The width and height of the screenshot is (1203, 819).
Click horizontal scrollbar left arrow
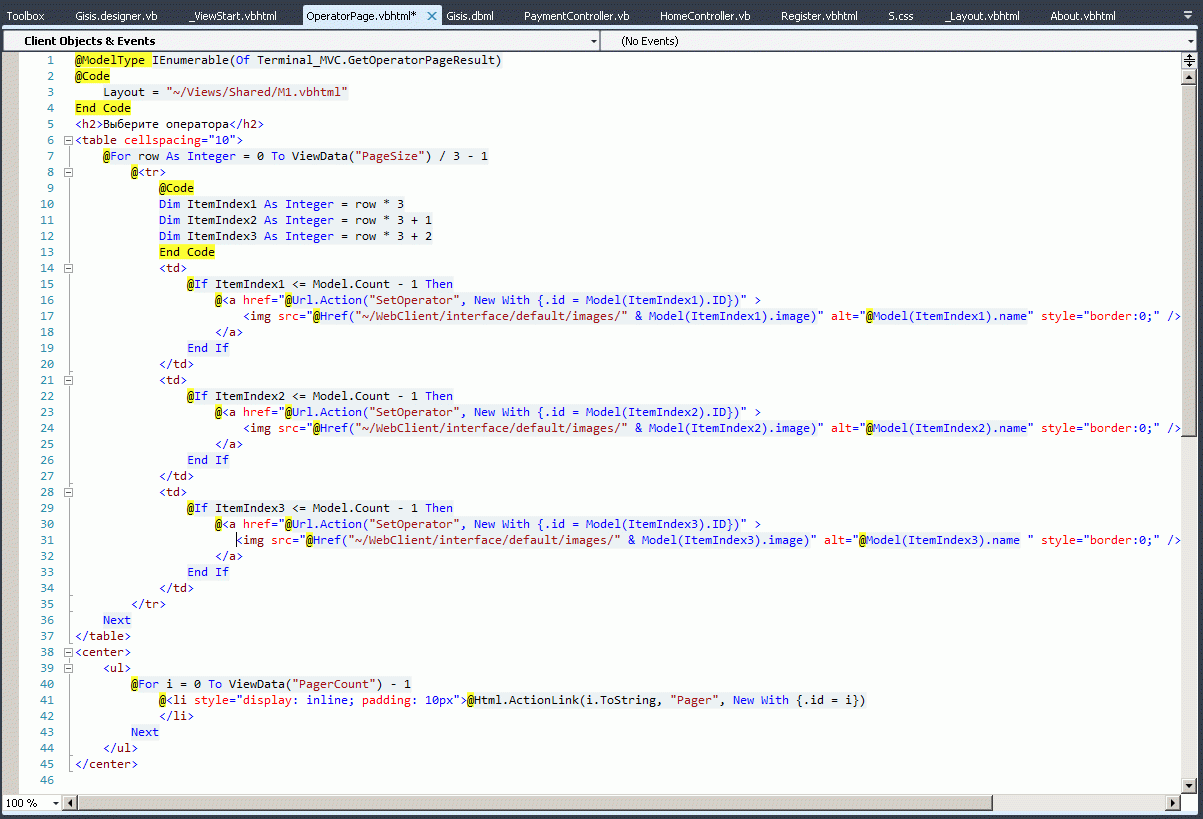pyautogui.click(x=69, y=803)
